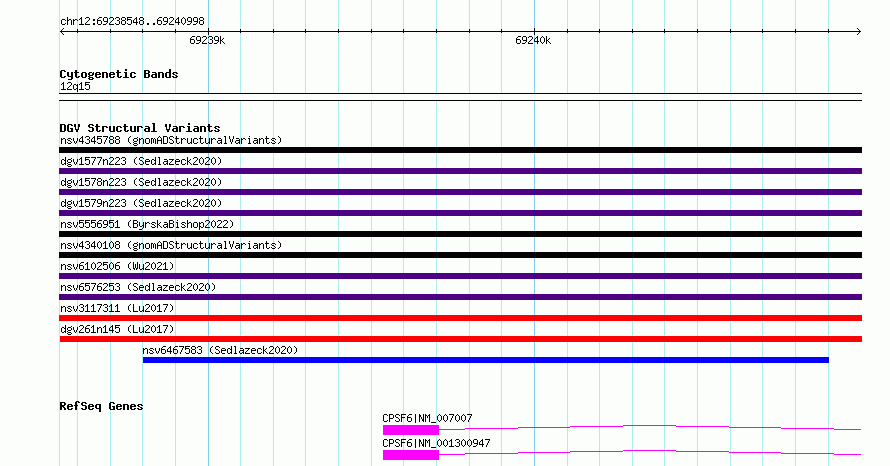The image size is (890, 466).
Task: Open the dgv1579n223 (Sedlazeck2020) variant label
Action: point(141,203)
